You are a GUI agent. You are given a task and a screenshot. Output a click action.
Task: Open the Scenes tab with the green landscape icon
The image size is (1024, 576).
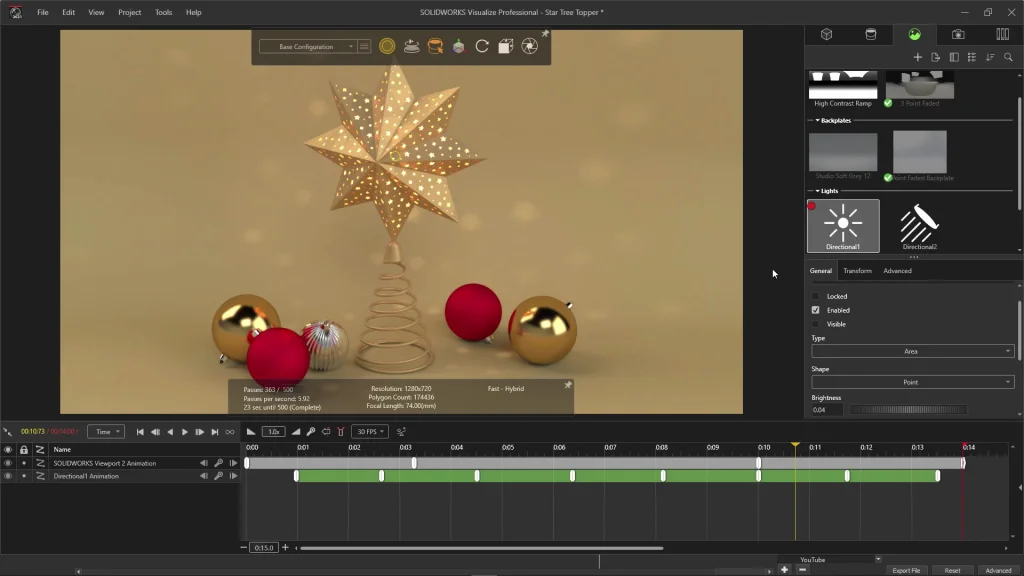pos(914,34)
